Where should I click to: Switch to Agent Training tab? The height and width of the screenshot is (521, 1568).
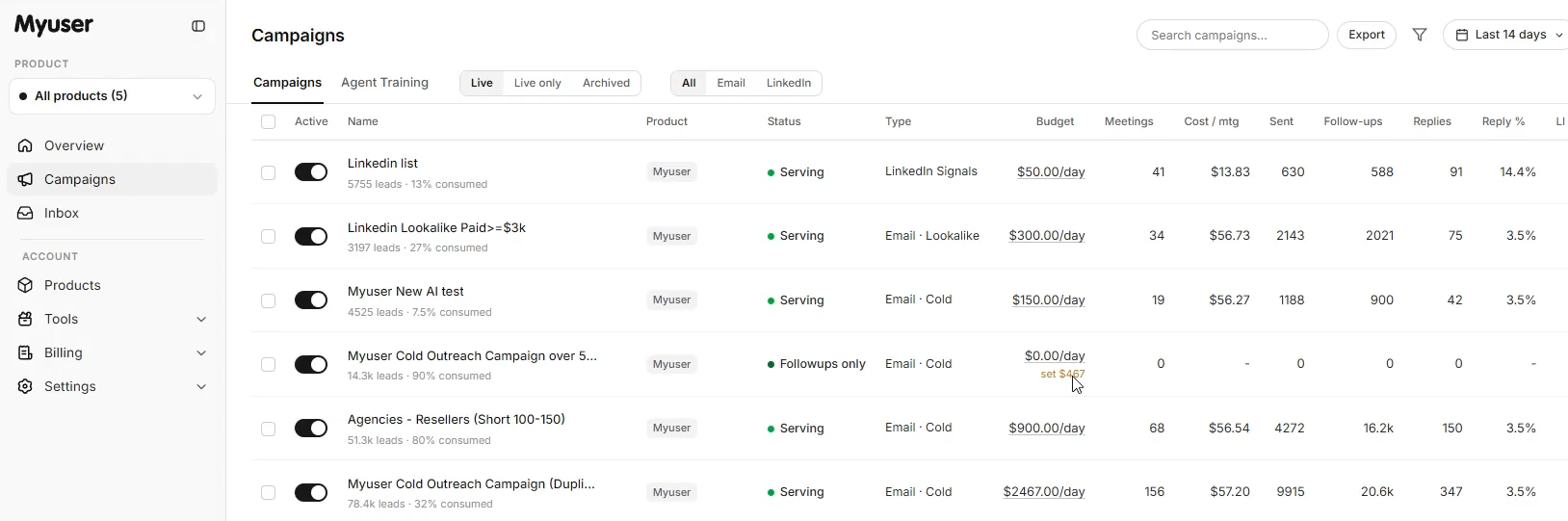tap(384, 83)
